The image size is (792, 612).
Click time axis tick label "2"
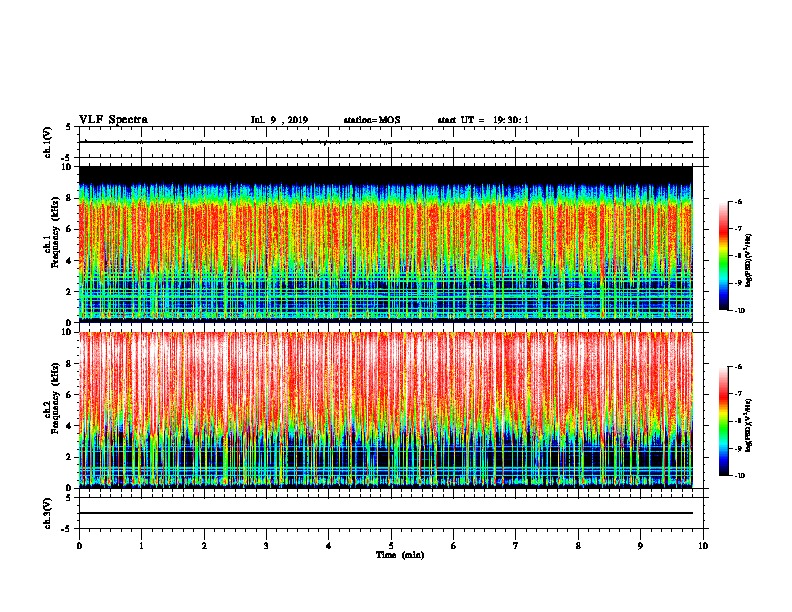coord(204,545)
